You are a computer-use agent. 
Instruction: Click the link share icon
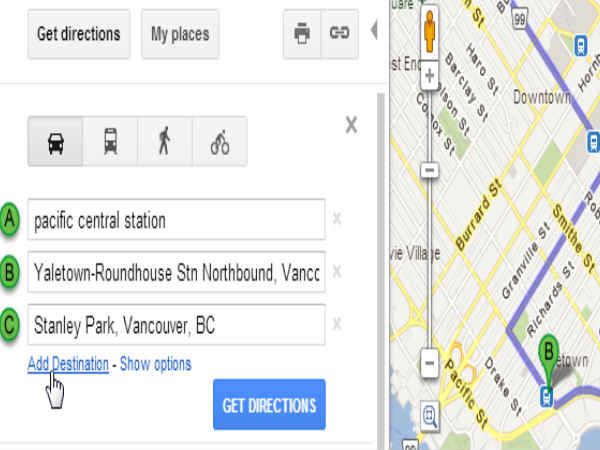339,34
